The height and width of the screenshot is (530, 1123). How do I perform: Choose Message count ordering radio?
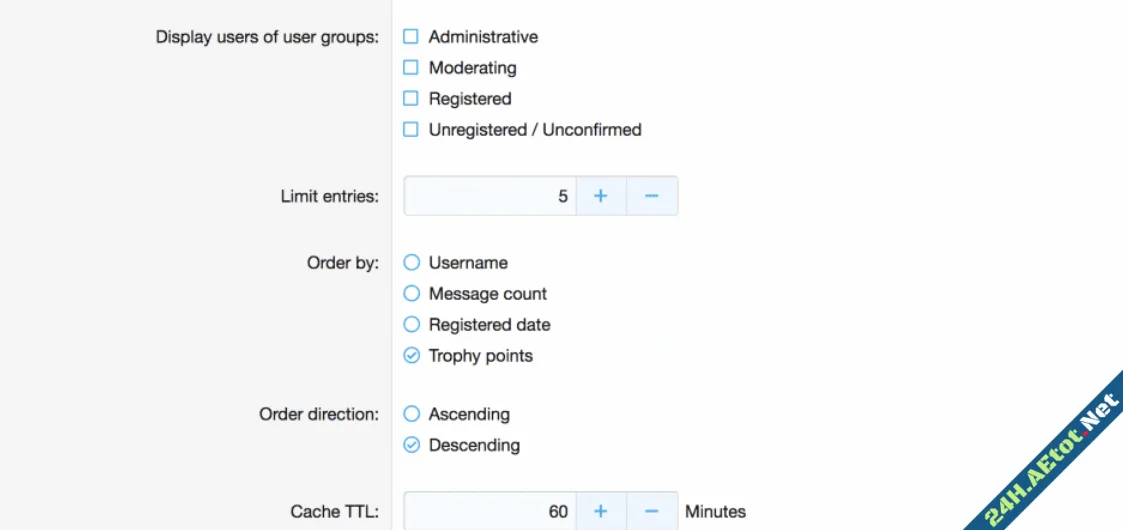point(411,294)
